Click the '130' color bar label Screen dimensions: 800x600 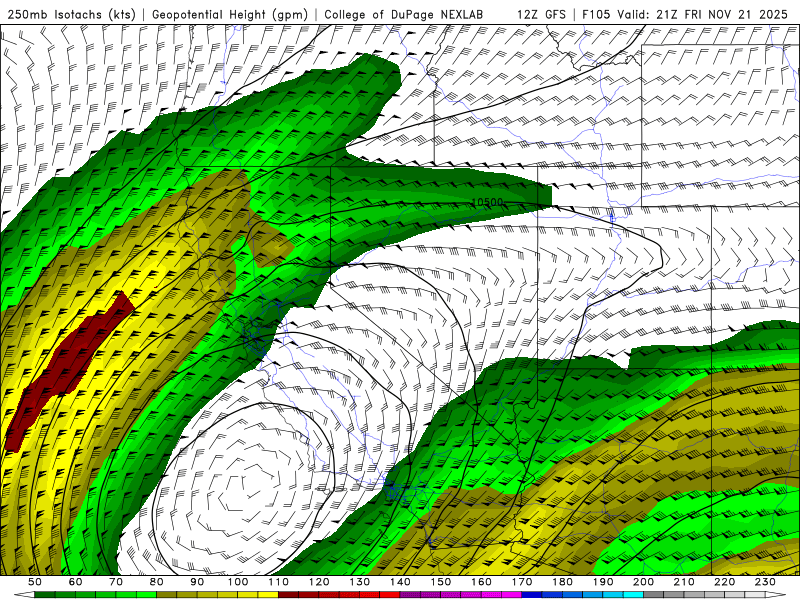click(360, 582)
